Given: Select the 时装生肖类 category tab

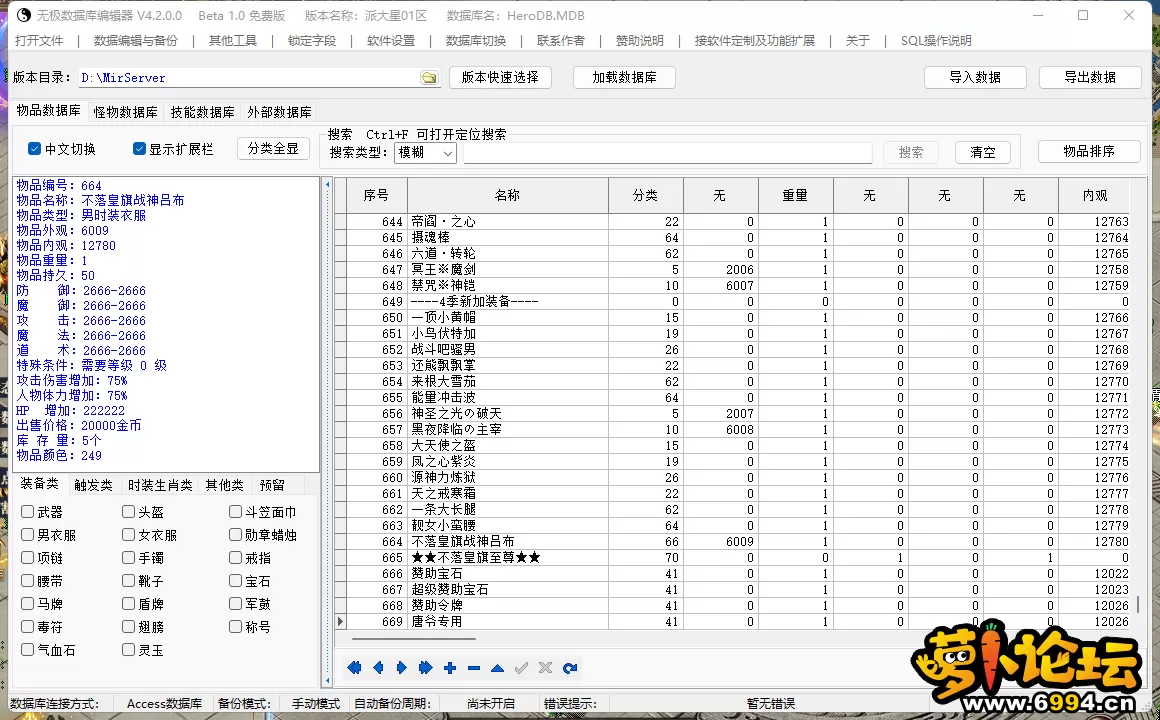Looking at the screenshot, I should tap(160, 485).
